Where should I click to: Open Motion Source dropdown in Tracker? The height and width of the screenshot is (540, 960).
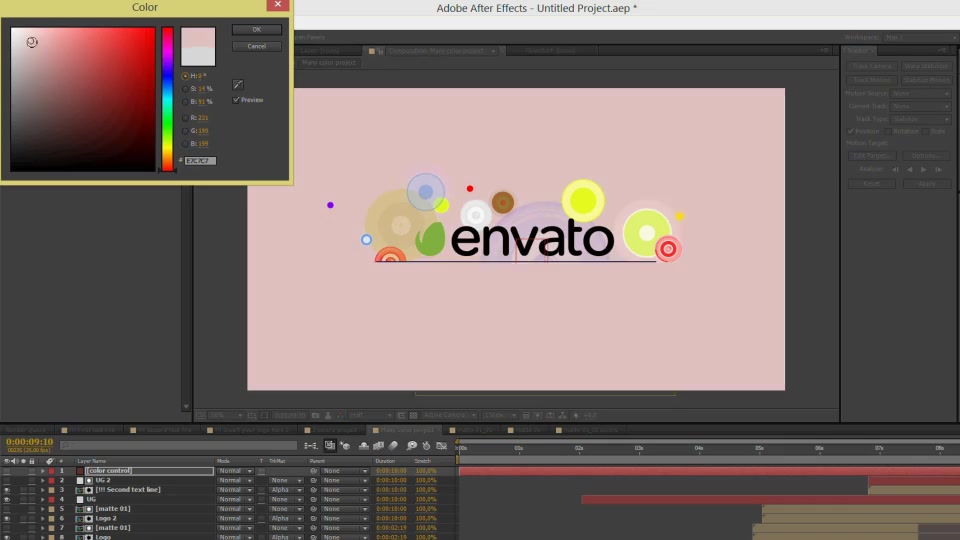pos(921,93)
